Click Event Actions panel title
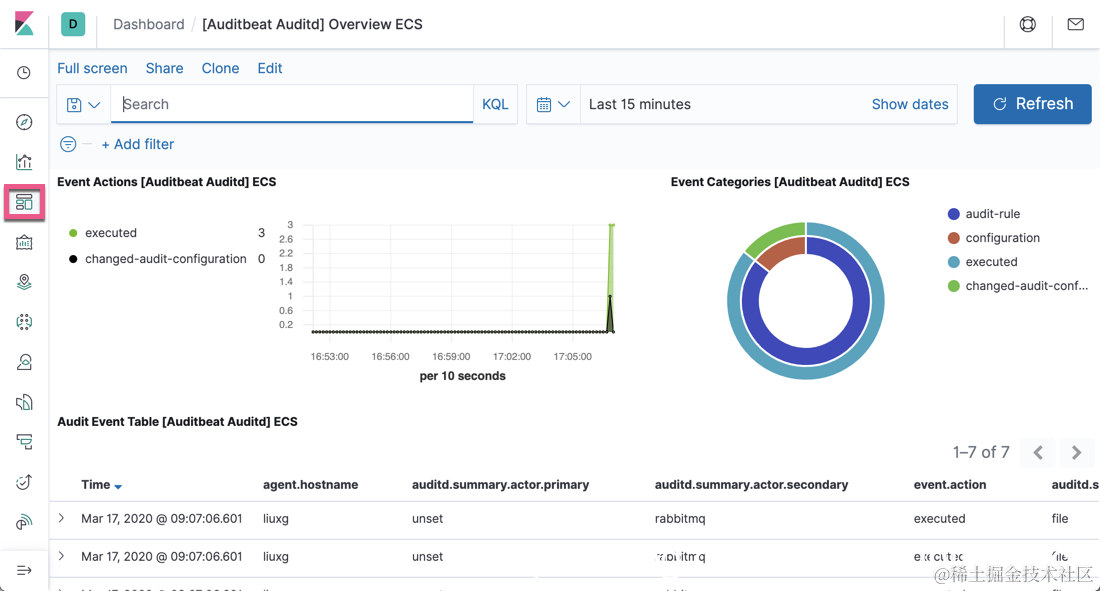The width and height of the screenshot is (1100, 591). 166,182
